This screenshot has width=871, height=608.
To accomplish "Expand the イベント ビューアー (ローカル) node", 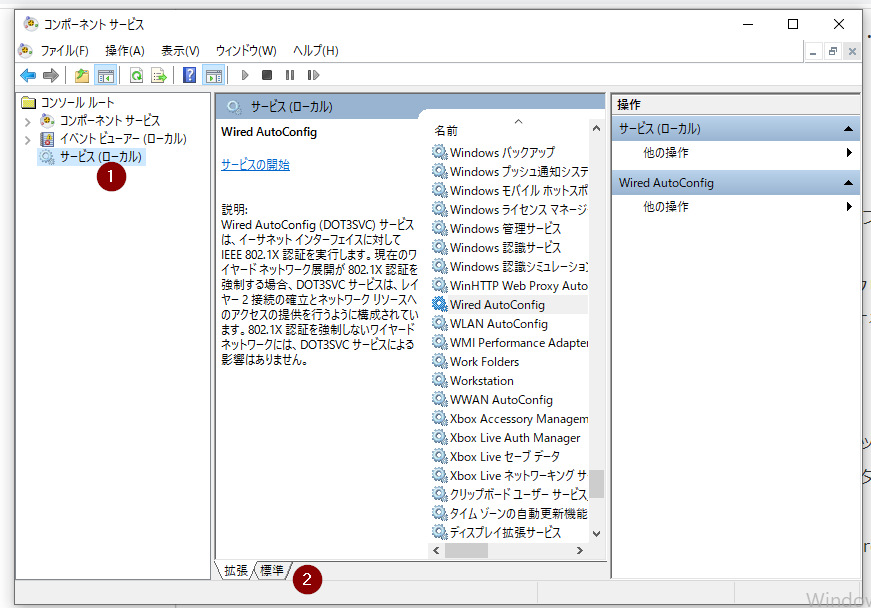I will click(27, 139).
